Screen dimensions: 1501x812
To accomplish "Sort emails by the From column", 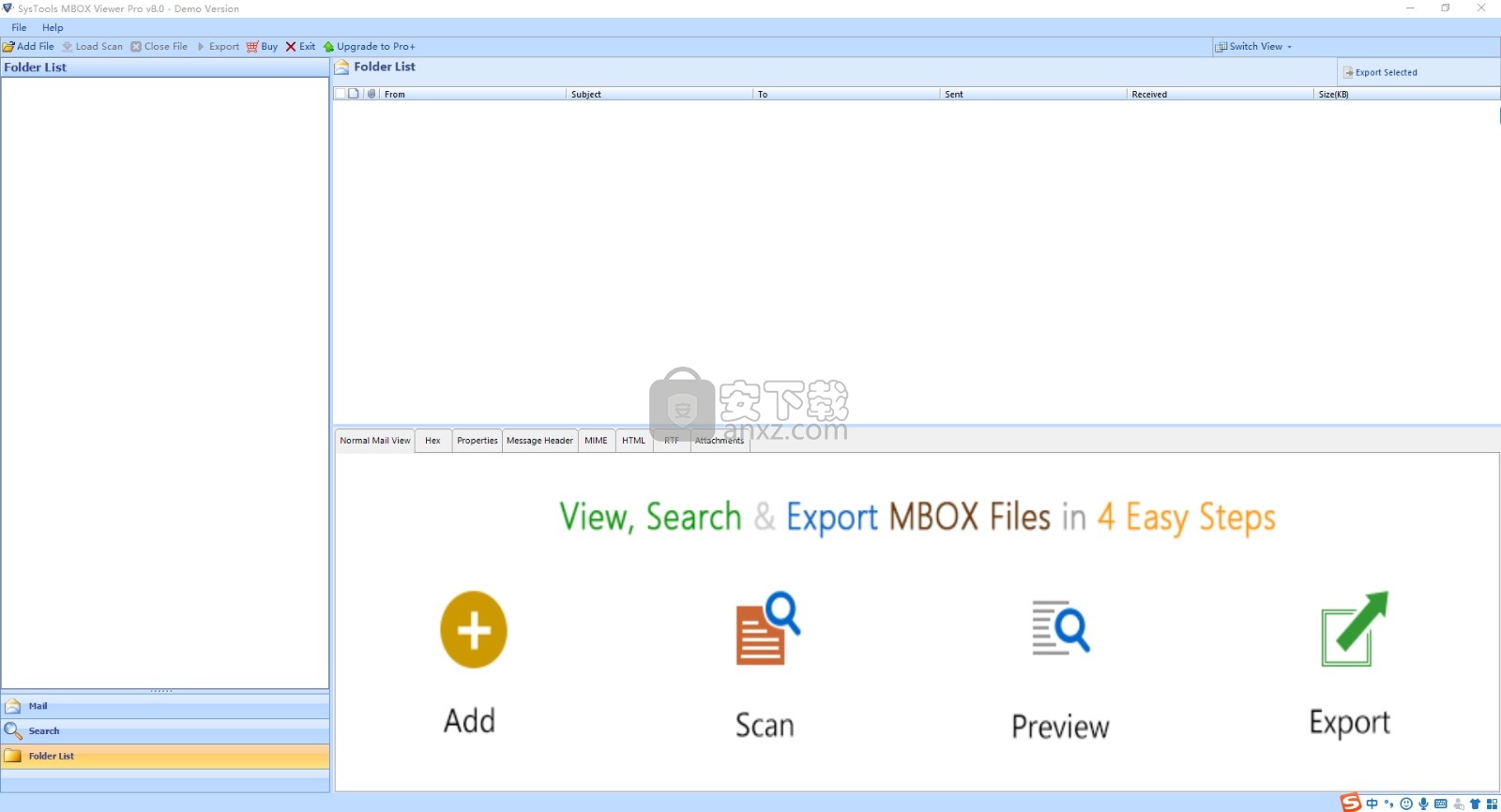I will (473, 94).
